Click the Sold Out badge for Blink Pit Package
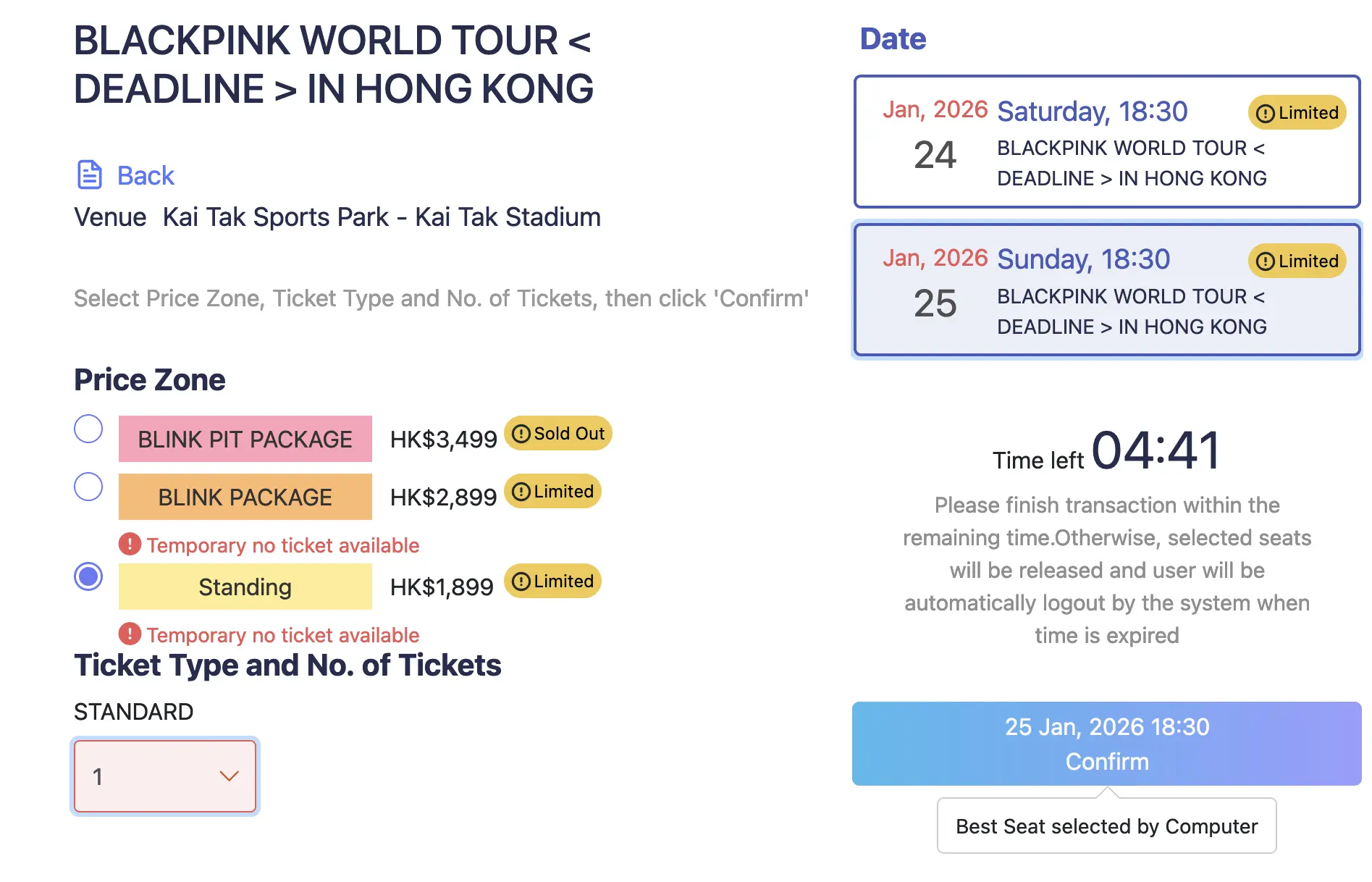The height and width of the screenshot is (882, 1372). pos(558,433)
